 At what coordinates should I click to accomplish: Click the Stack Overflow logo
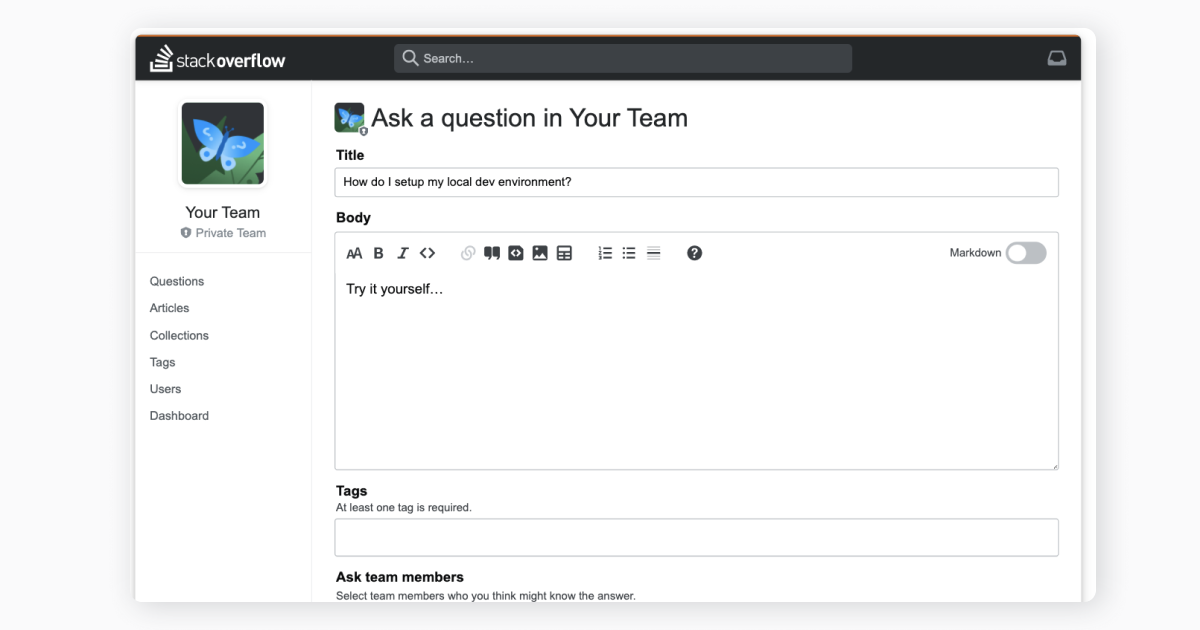tap(218, 59)
